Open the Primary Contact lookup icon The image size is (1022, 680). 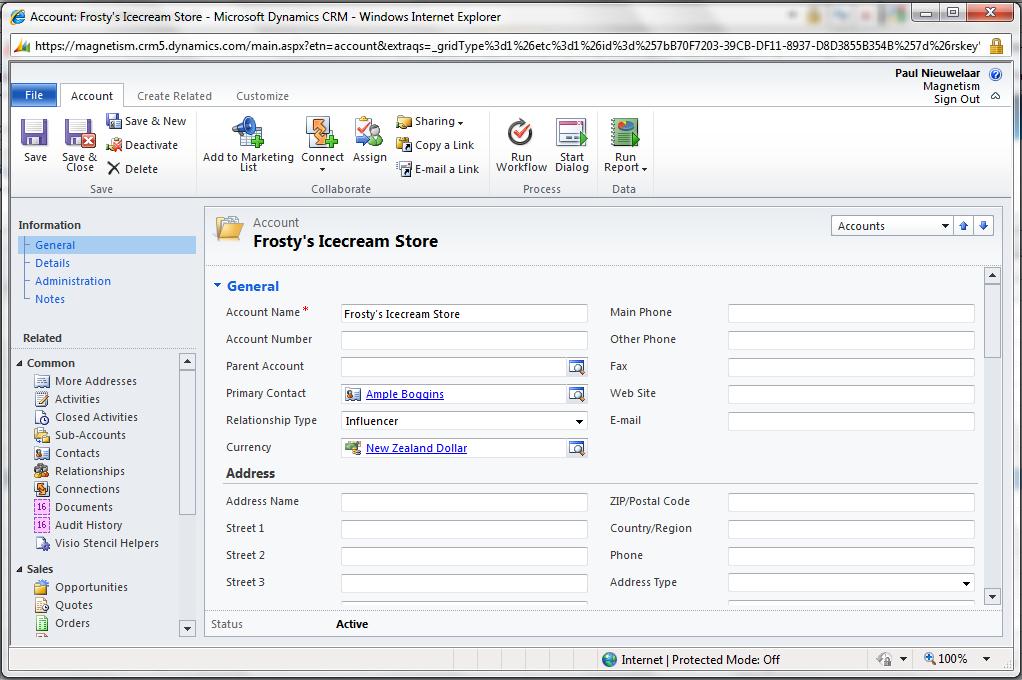point(578,394)
